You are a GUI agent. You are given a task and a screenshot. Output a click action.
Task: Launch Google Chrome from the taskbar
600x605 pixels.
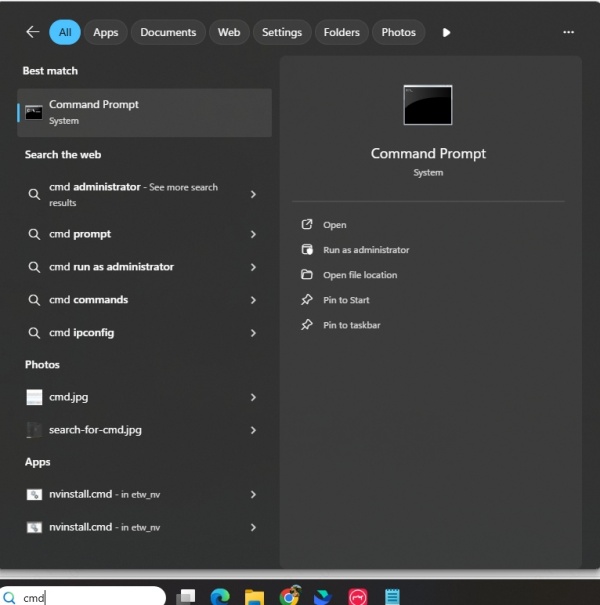(289, 596)
